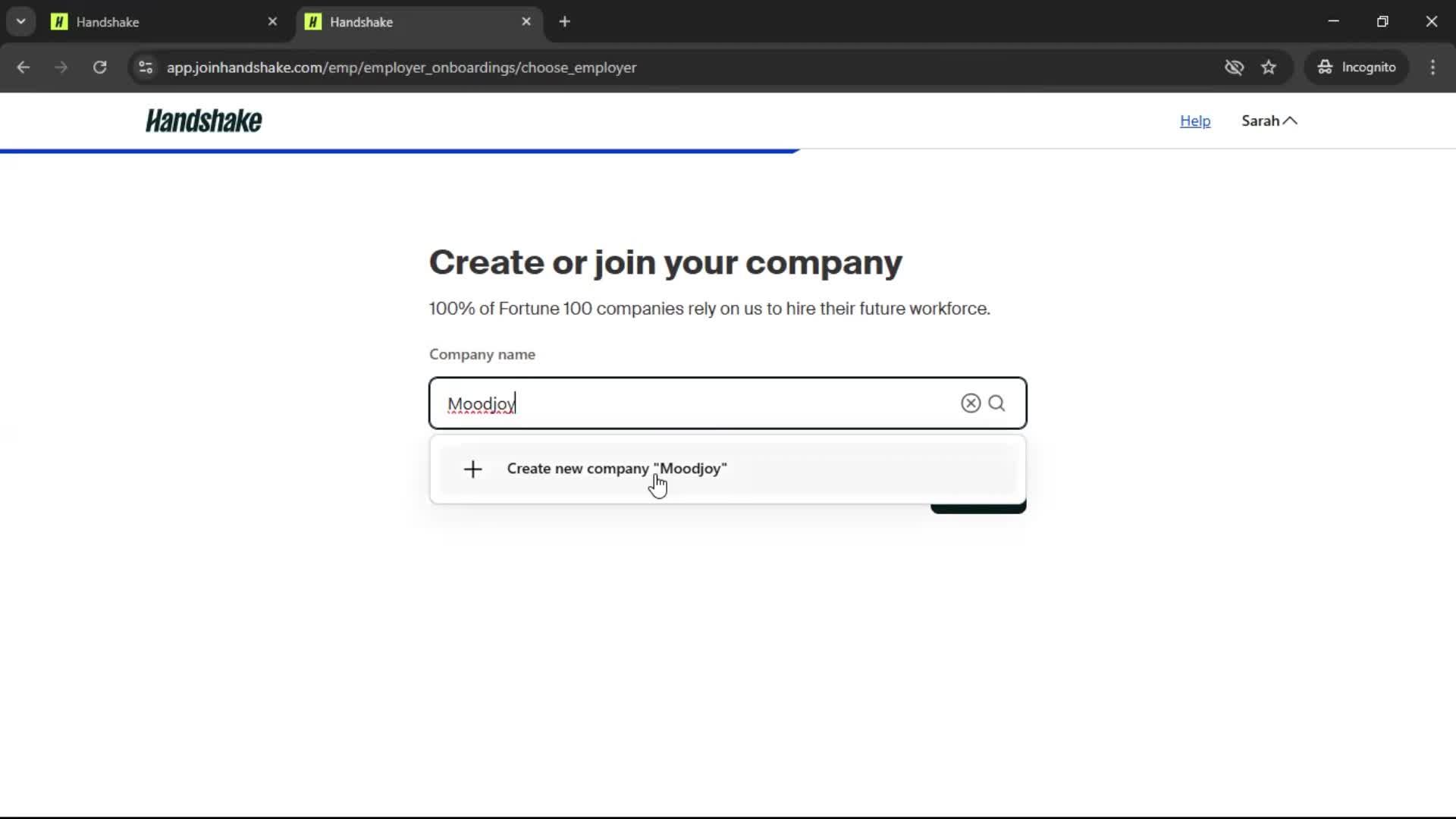Open site information icon in address bar
Image resolution: width=1456 pixels, height=819 pixels.
coord(146,67)
